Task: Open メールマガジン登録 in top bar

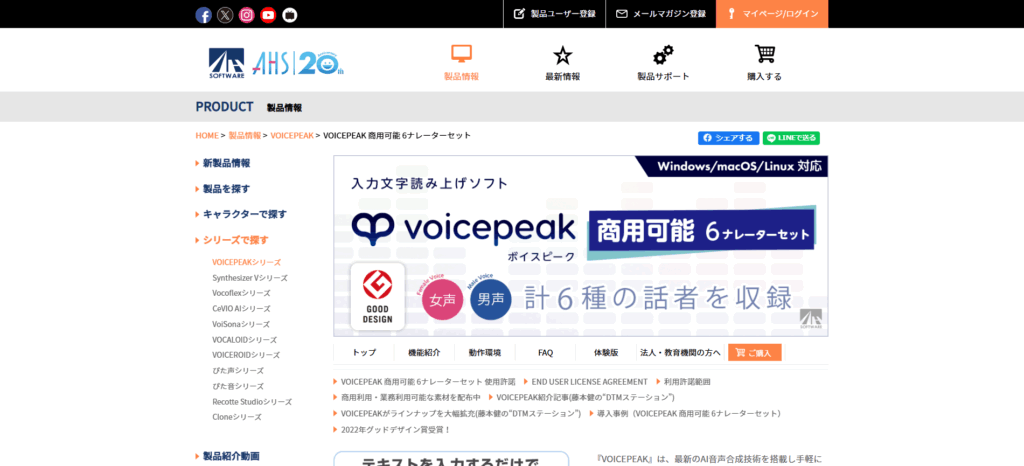Action: [661, 14]
